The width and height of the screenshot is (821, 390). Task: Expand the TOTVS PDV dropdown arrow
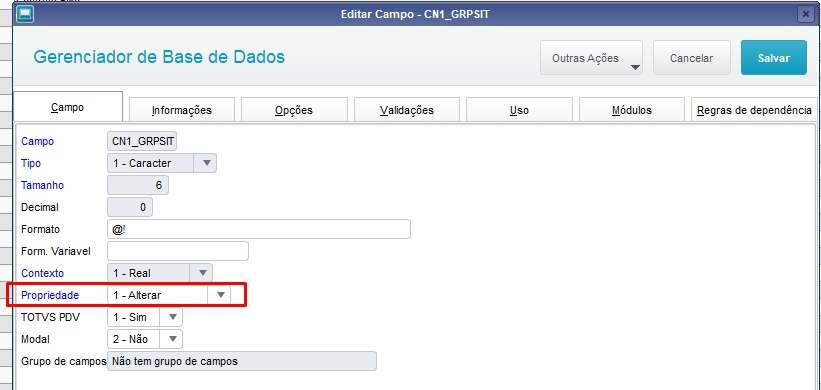click(x=172, y=317)
